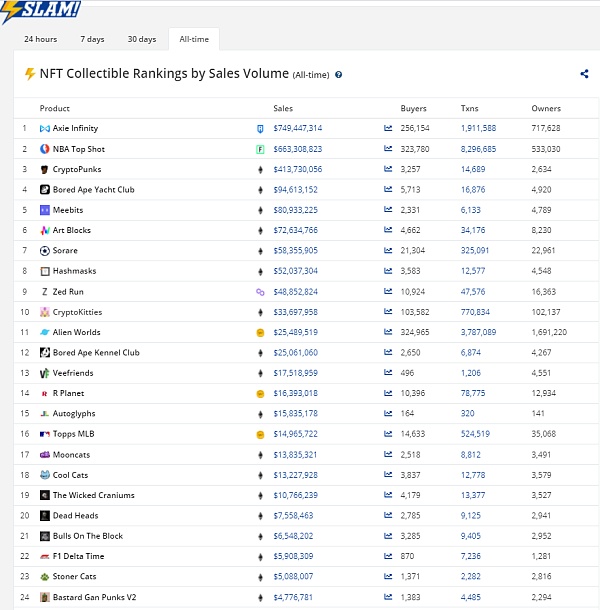Open CryptoPunks sales chart icon
This screenshot has height=610, width=600.
[388, 169]
